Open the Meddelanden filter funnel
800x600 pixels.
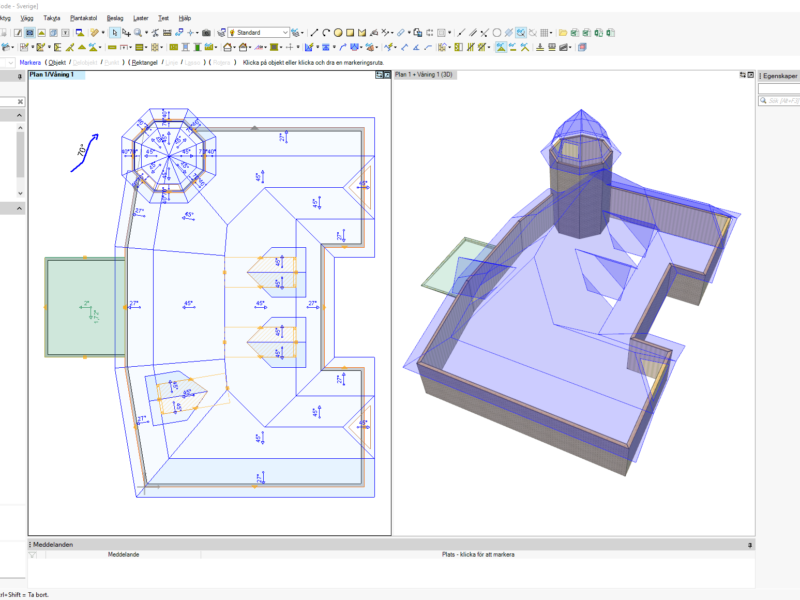[33, 555]
